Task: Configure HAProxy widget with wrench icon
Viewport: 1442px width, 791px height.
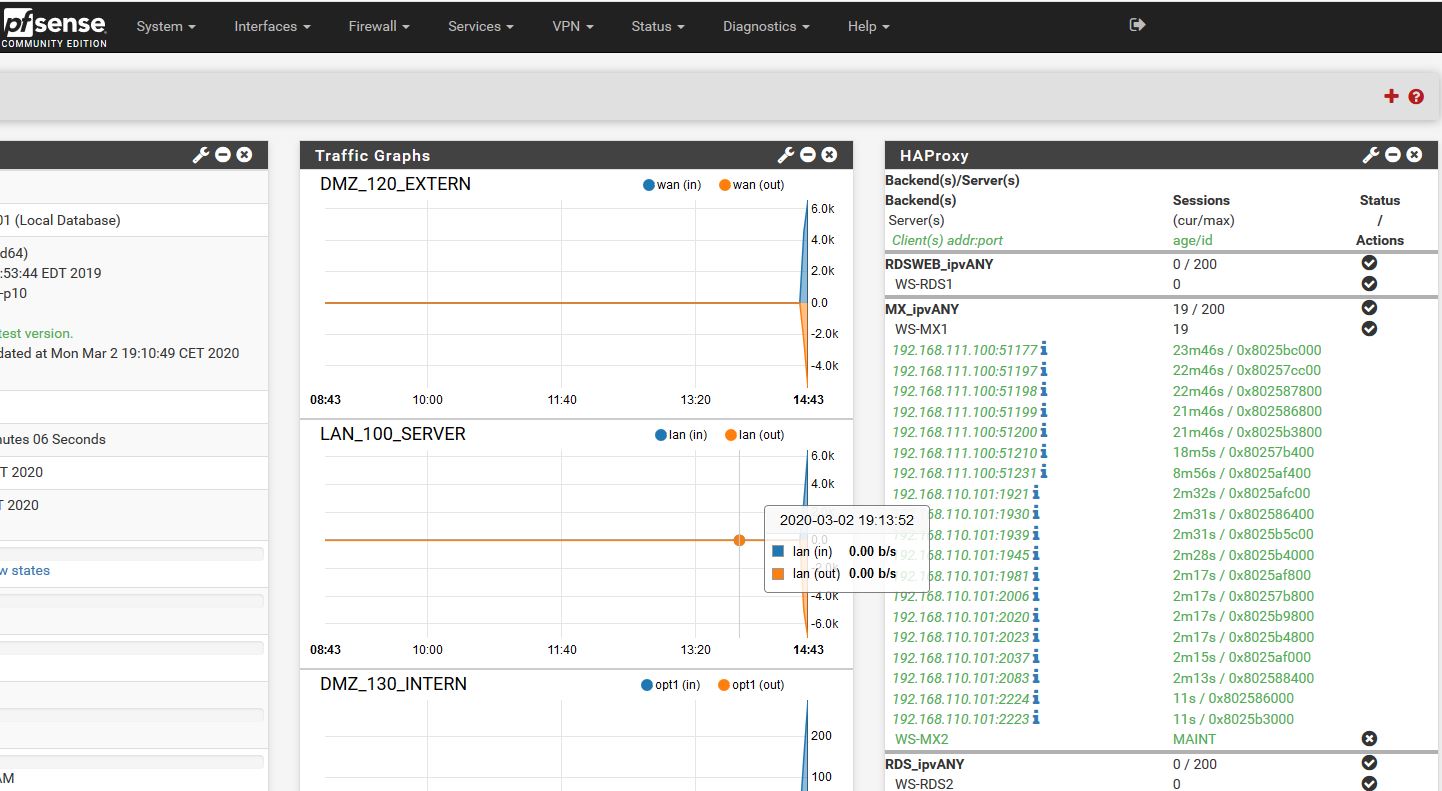Action: 1371,155
